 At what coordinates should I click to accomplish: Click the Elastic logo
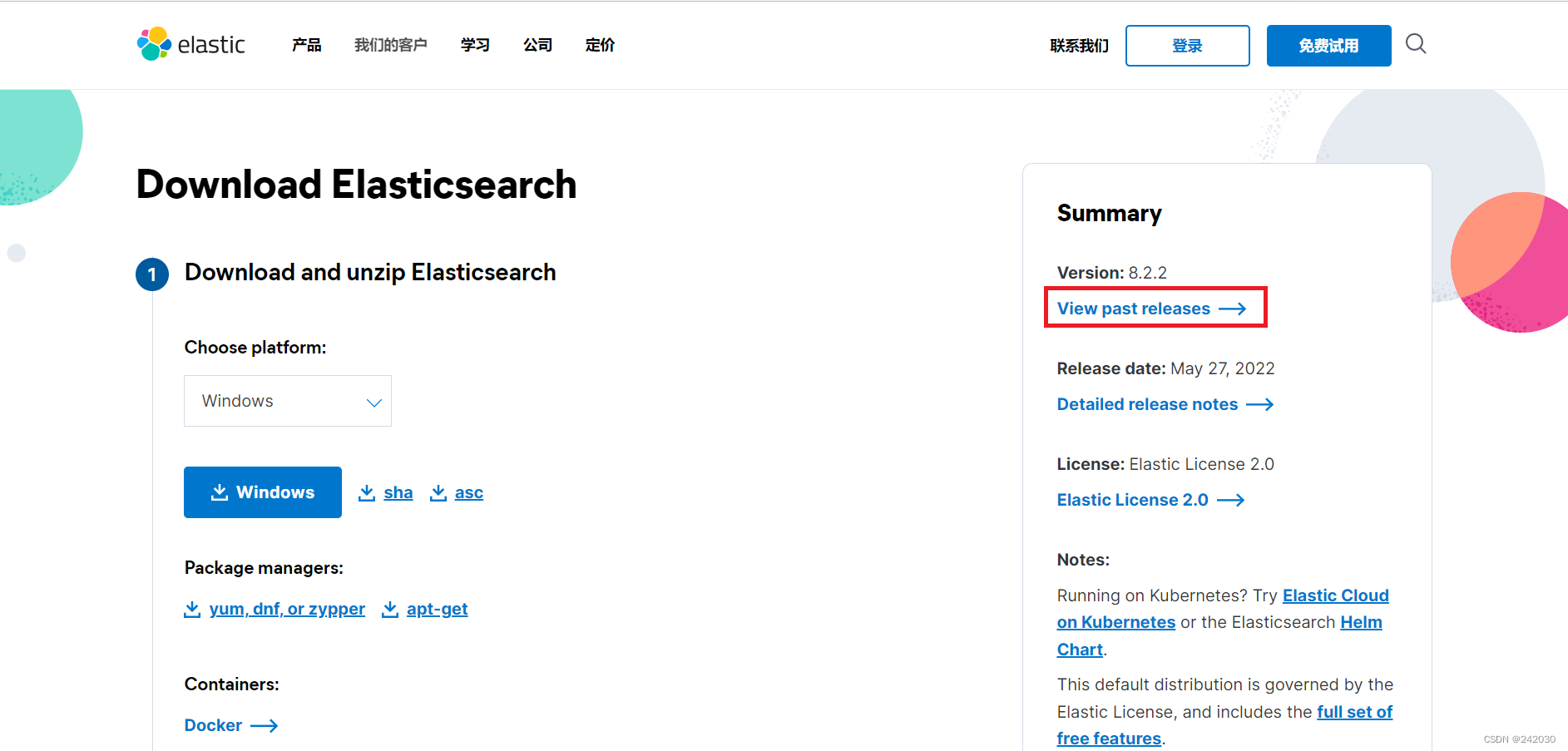(x=190, y=44)
